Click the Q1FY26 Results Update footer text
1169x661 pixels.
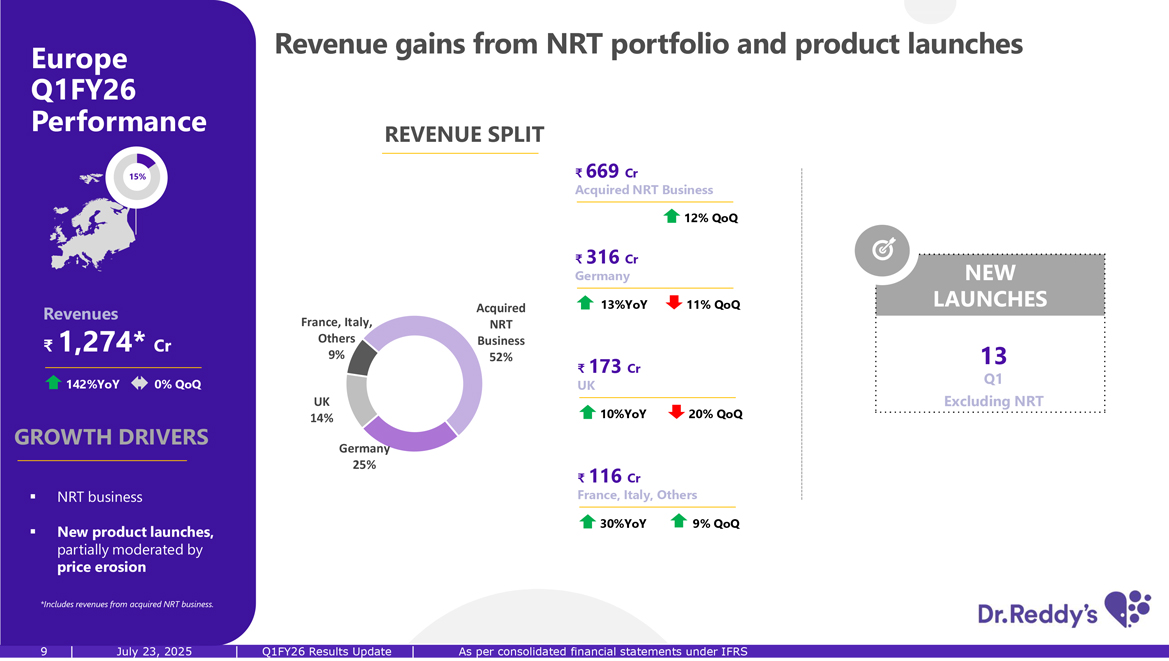tap(326, 652)
